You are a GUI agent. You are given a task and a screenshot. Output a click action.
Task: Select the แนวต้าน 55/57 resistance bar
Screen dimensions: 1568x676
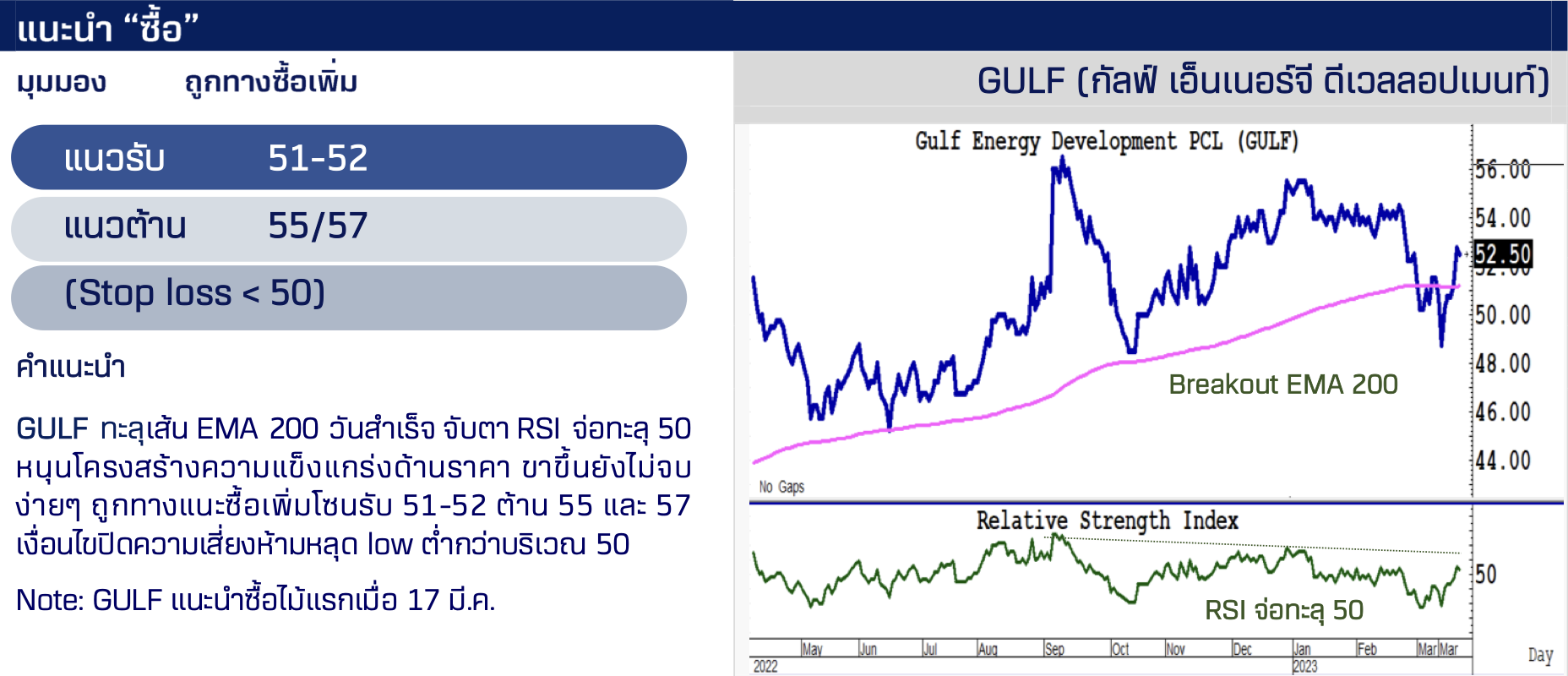pos(349,229)
